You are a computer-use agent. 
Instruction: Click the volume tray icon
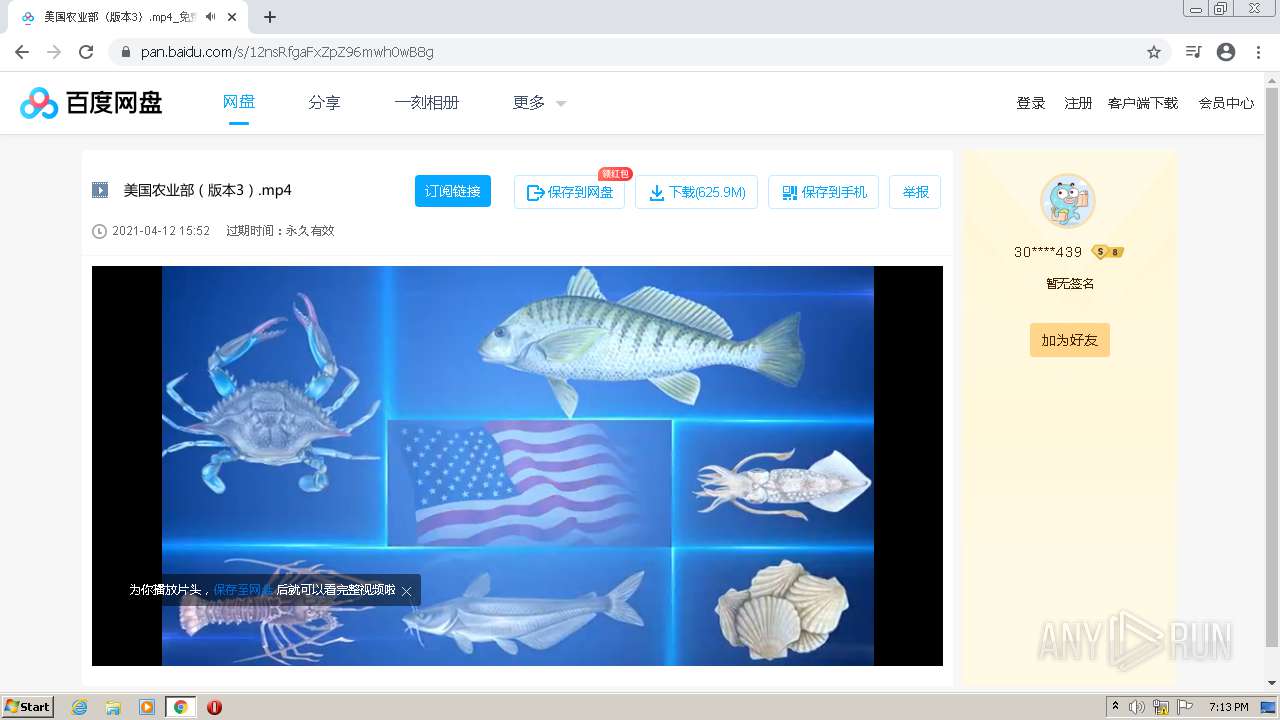(x=1137, y=707)
